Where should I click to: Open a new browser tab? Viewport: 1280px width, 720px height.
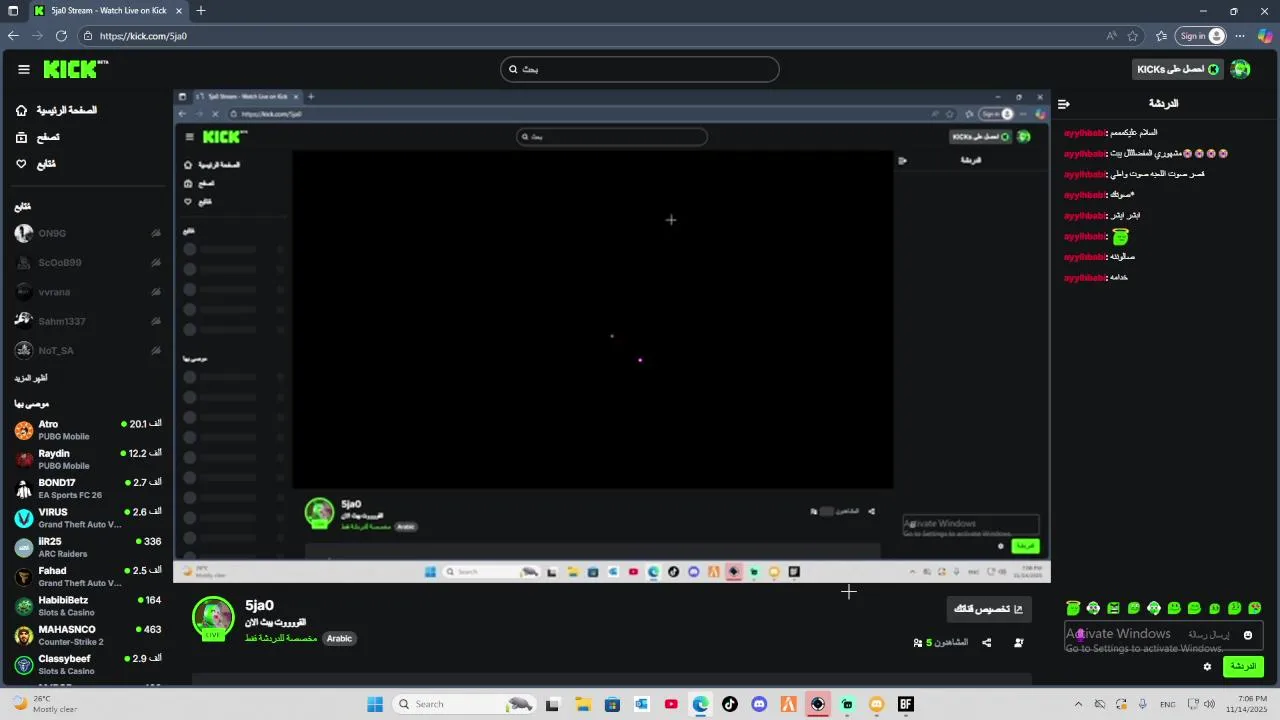click(201, 11)
